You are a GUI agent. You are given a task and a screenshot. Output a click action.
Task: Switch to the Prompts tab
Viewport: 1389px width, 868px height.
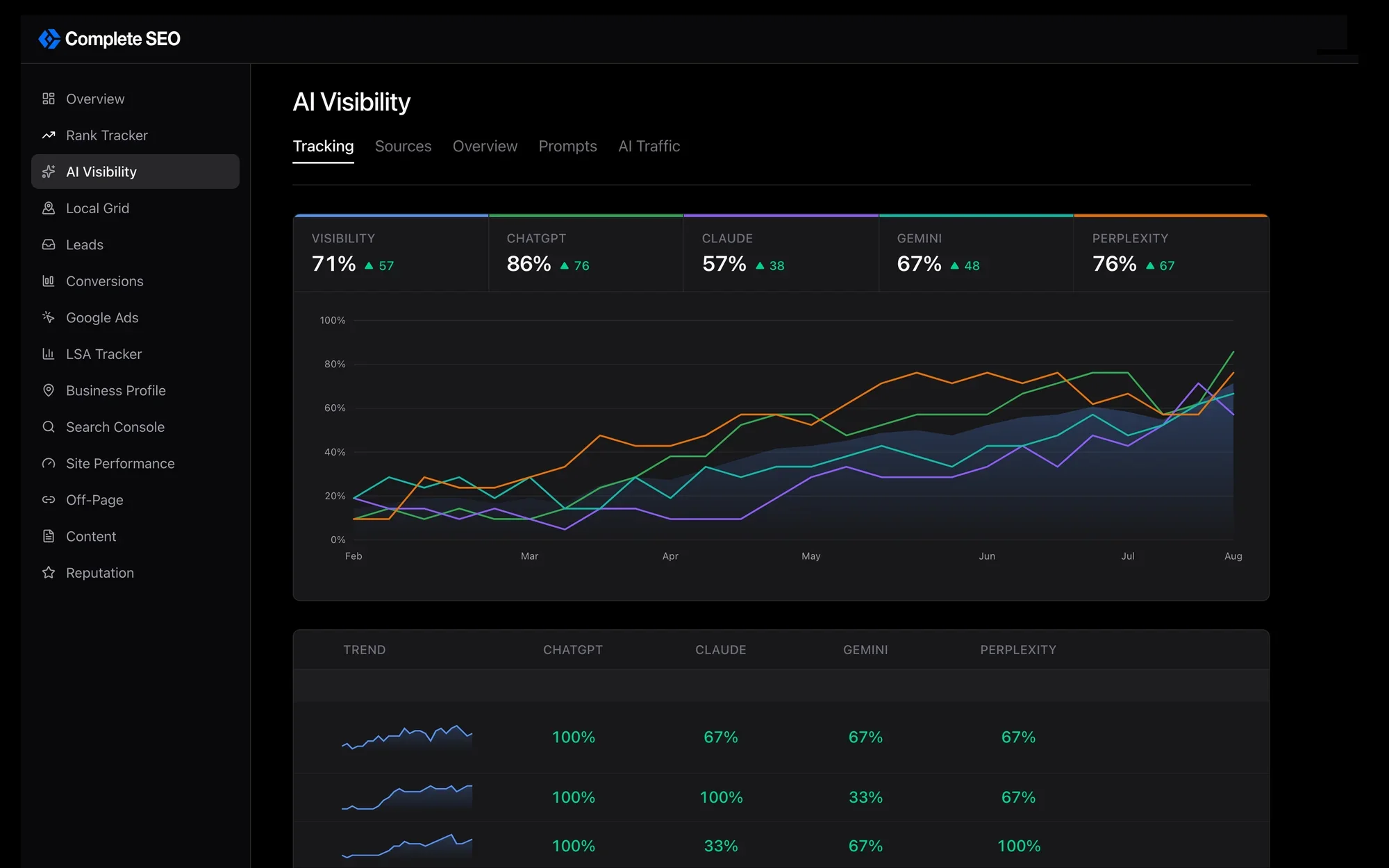(x=567, y=147)
